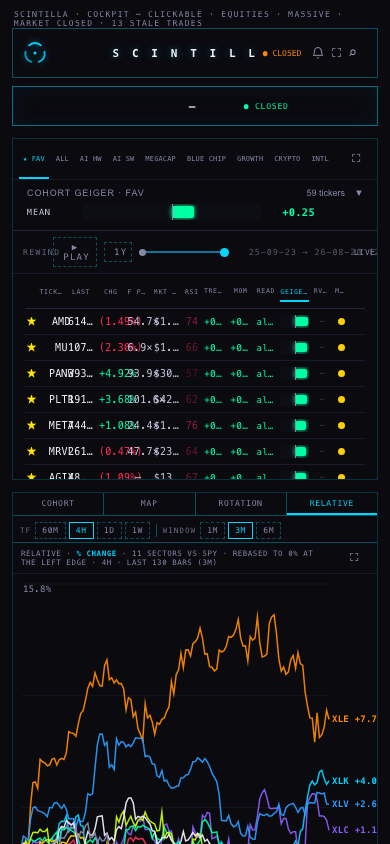The height and width of the screenshot is (844, 390).
Task: Click the gray rewind slider start handle
Action: (143, 252)
